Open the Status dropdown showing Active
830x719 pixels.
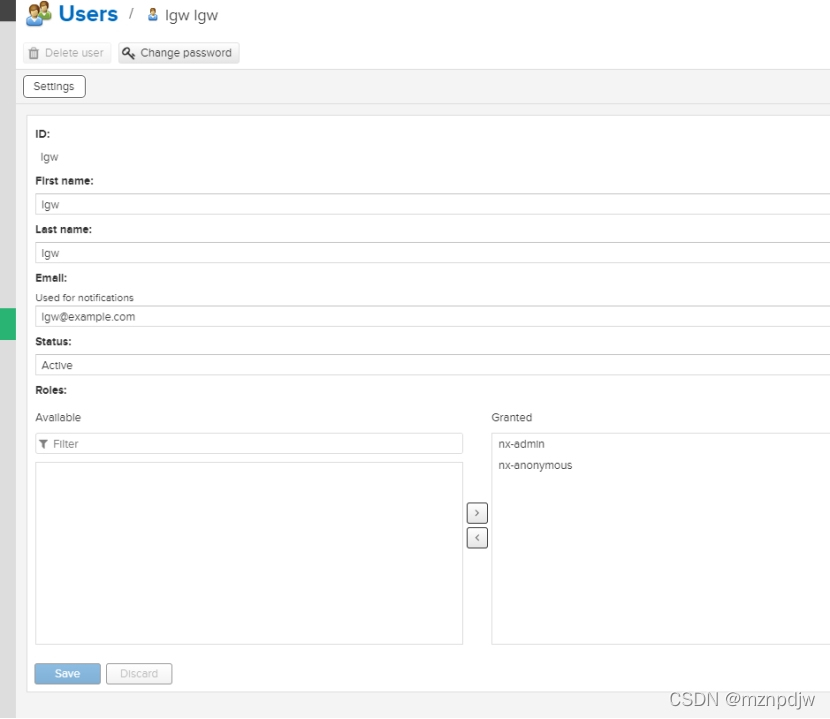tap(432, 365)
